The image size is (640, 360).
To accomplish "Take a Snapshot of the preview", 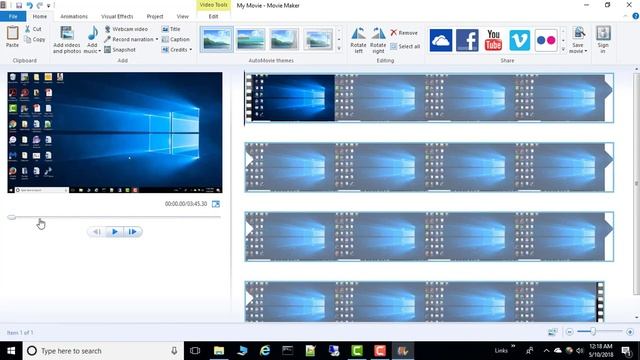I will point(120,50).
